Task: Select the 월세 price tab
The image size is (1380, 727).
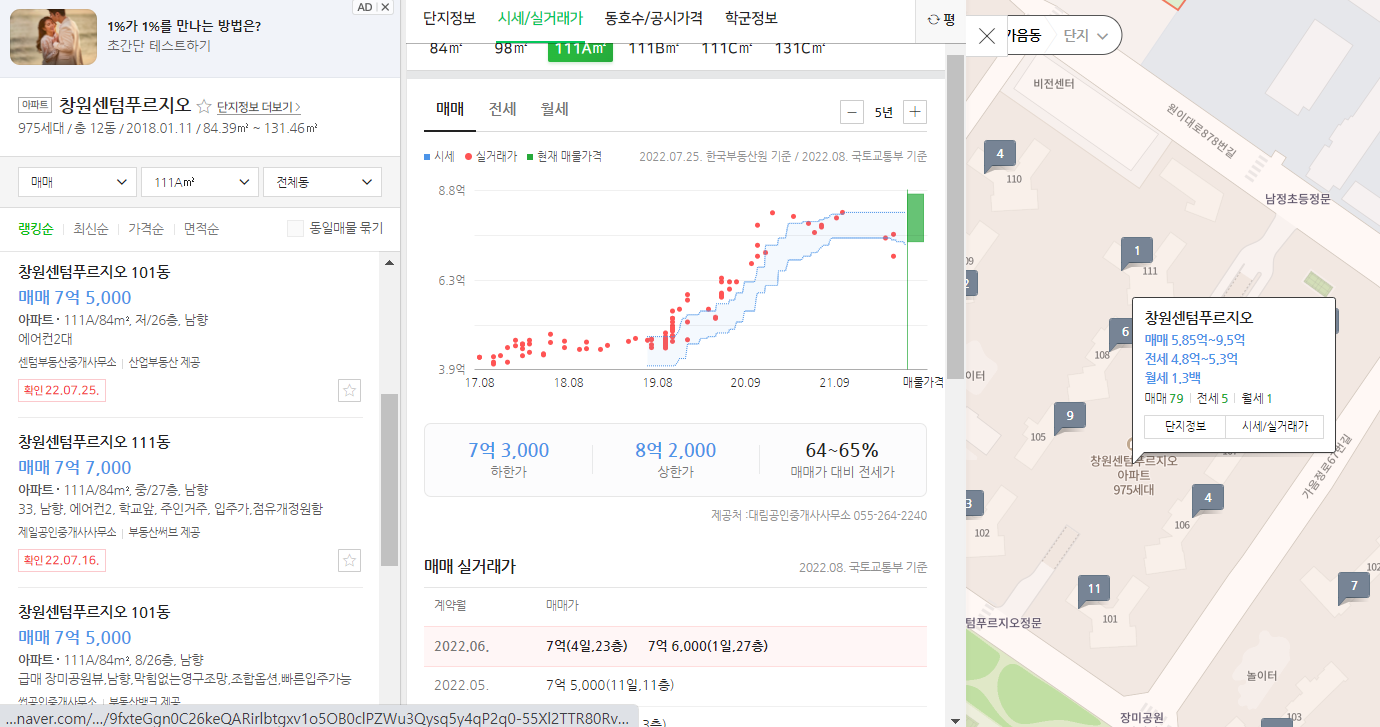Action: (554, 110)
